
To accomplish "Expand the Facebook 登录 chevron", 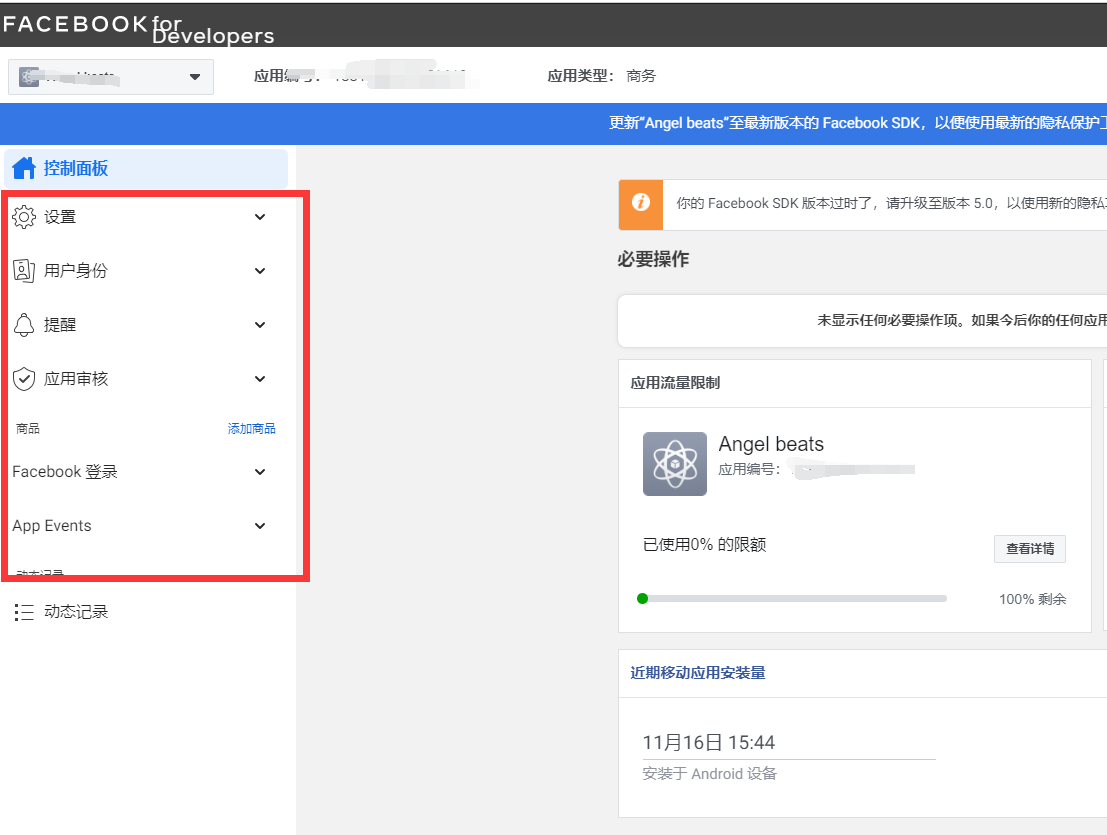I will (x=260, y=472).
